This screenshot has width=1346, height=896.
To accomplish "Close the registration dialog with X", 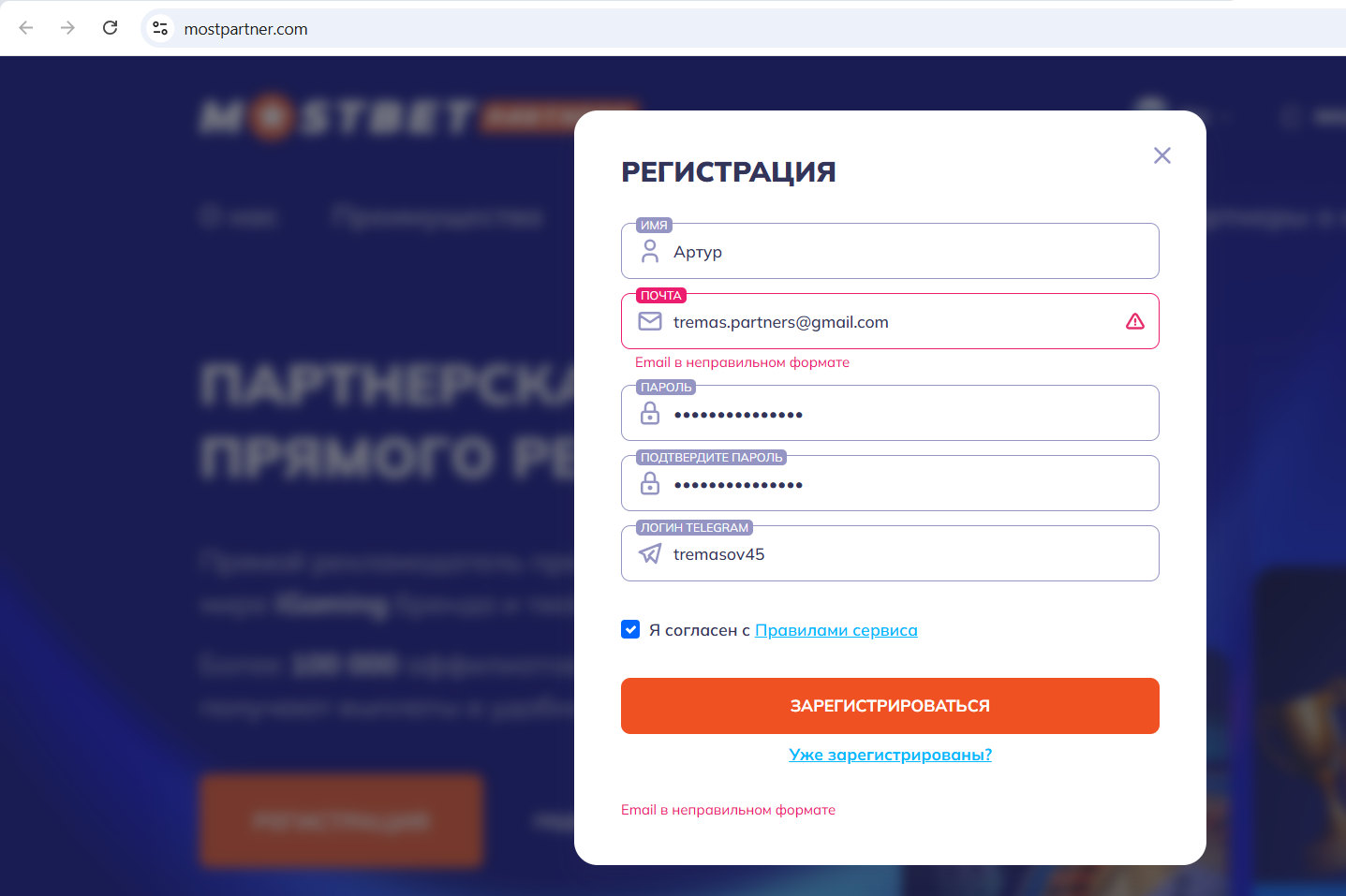I will pyautogui.click(x=1161, y=155).
